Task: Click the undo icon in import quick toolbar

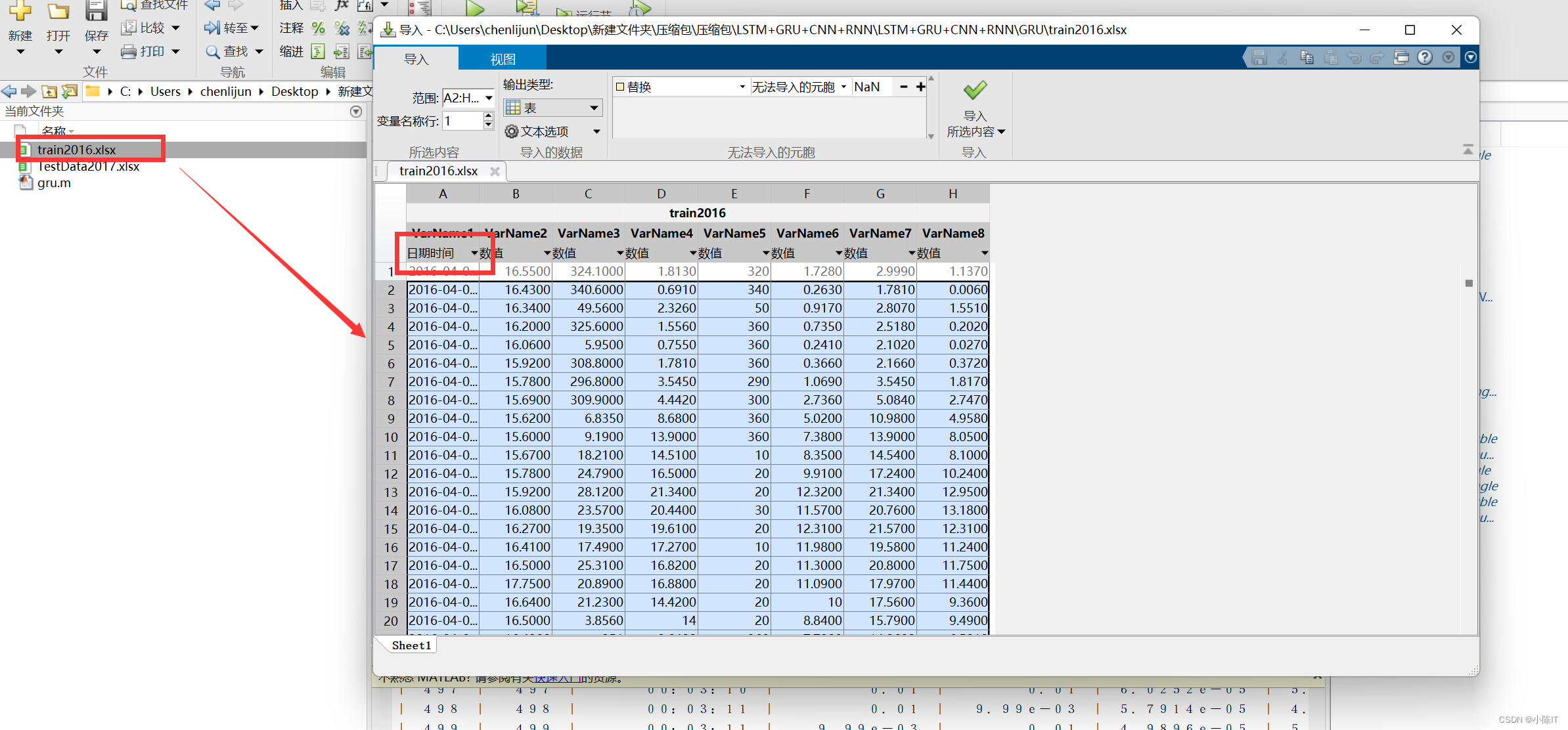Action: point(1353,57)
